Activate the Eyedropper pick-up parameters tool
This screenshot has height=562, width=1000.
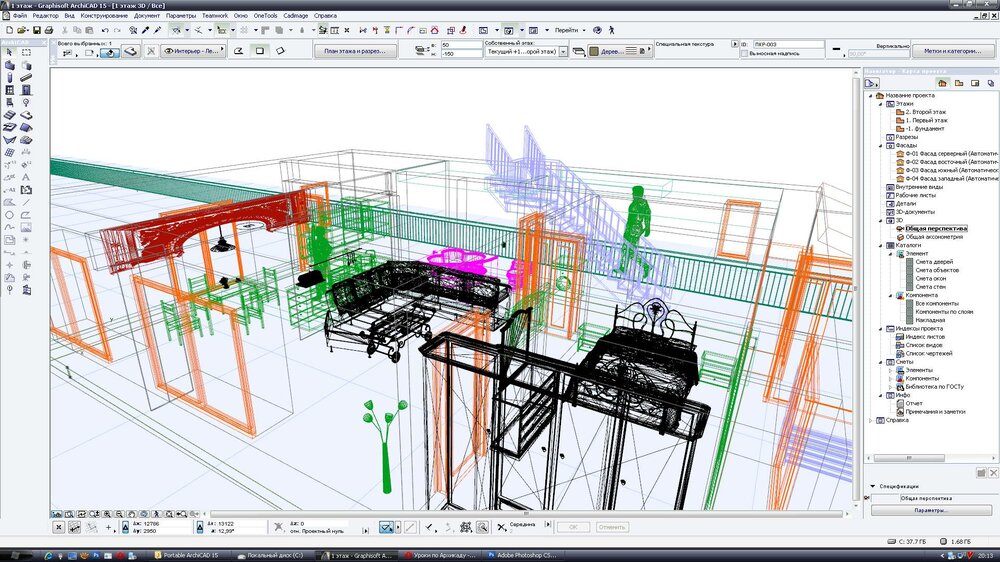[x=145, y=31]
